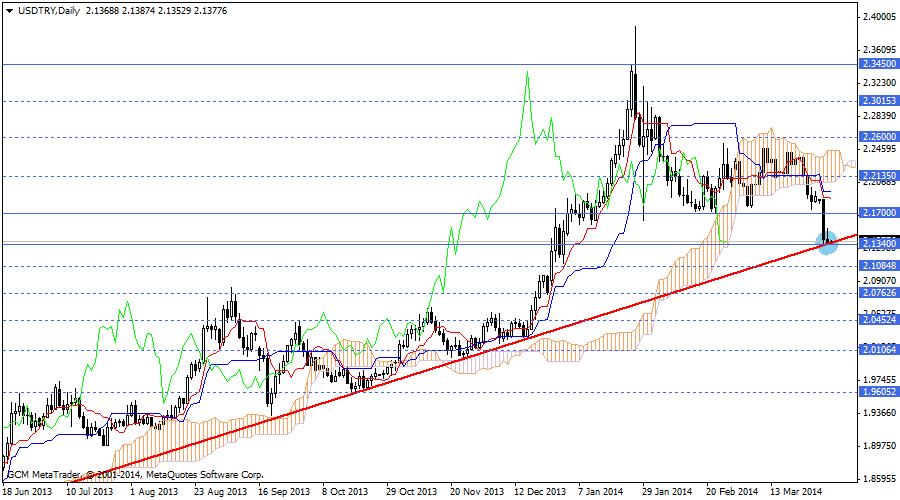
Task: Click the 7 Jan 2014 date label
Action: click(x=601, y=492)
